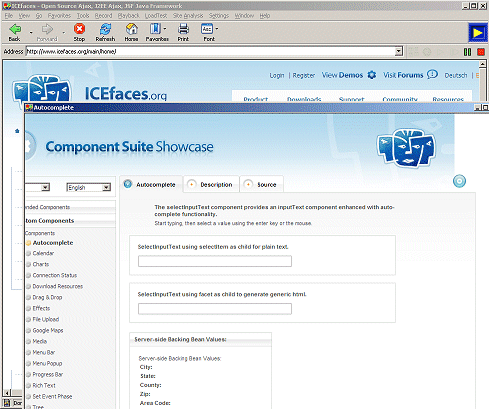Click the bullet icon beside Effects

[x=29, y=308]
